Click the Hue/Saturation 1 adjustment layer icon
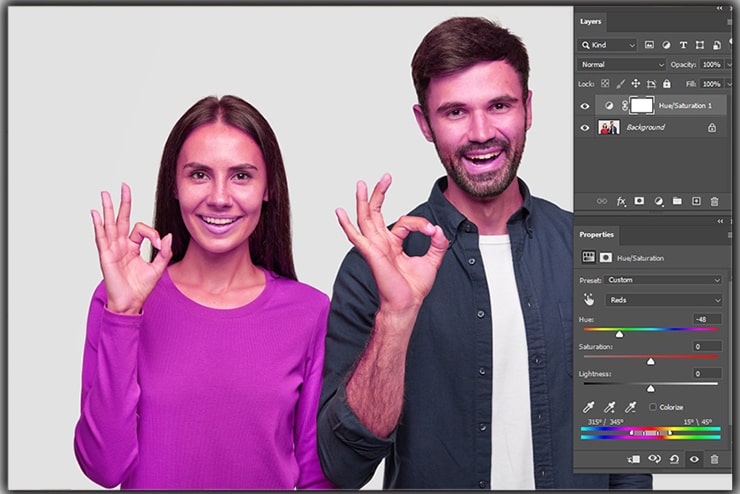This screenshot has width=740, height=494. [609, 106]
